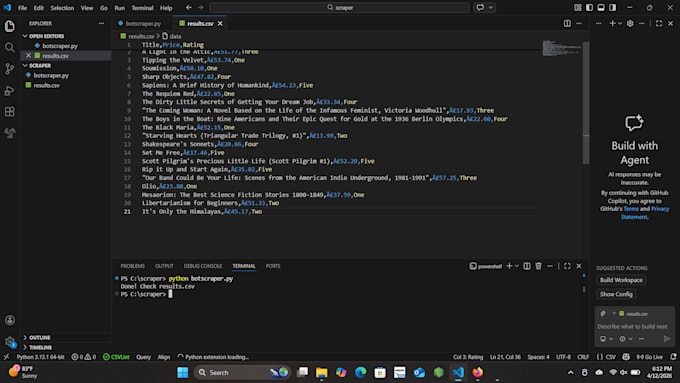Go back with navigation arrow
Viewport: 680px width, 383px height.
pyautogui.click(x=189, y=7)
